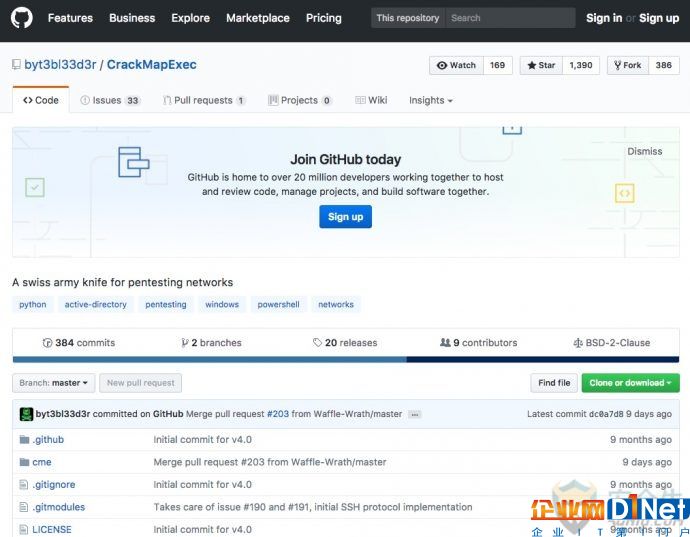Expand the Clone or download dropdown

[x=631, y=383]
